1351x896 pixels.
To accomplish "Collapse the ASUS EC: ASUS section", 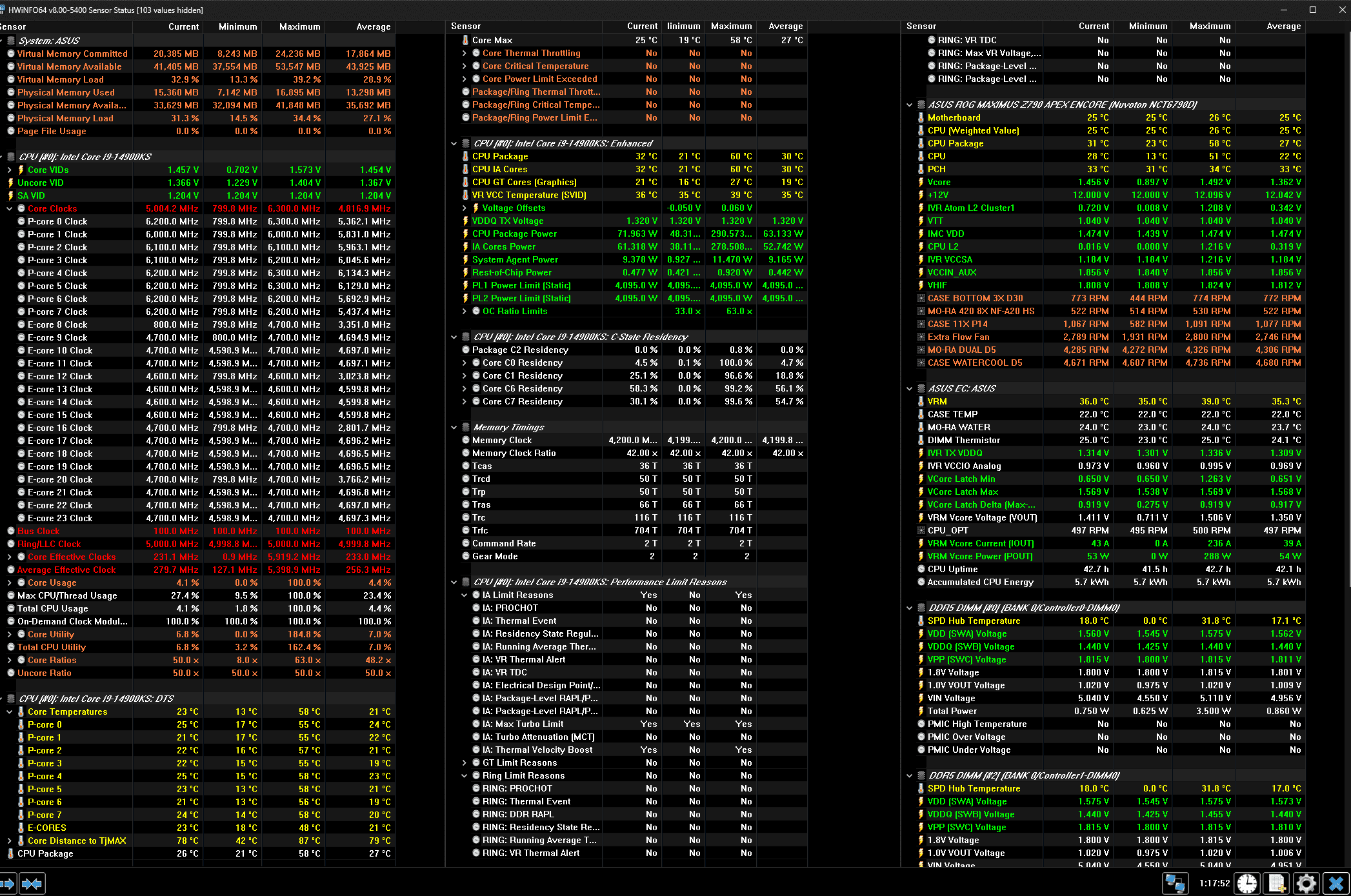I will [909, 388].
